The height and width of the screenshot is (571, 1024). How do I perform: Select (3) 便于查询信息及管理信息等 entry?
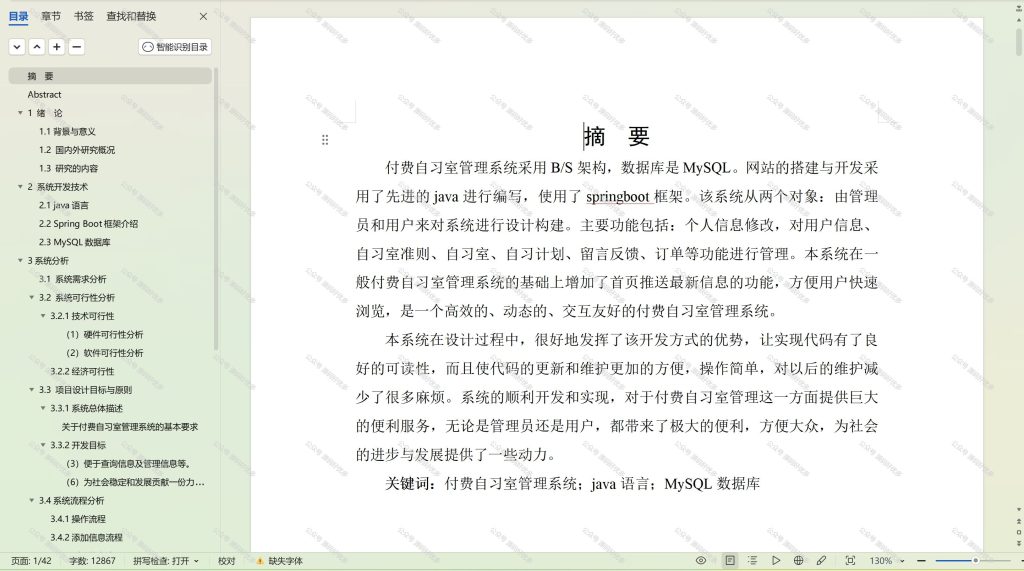click(x=129, y=464)
